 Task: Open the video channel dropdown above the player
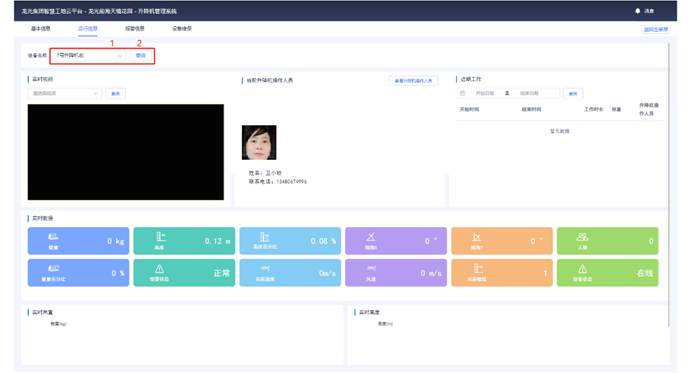64,93
